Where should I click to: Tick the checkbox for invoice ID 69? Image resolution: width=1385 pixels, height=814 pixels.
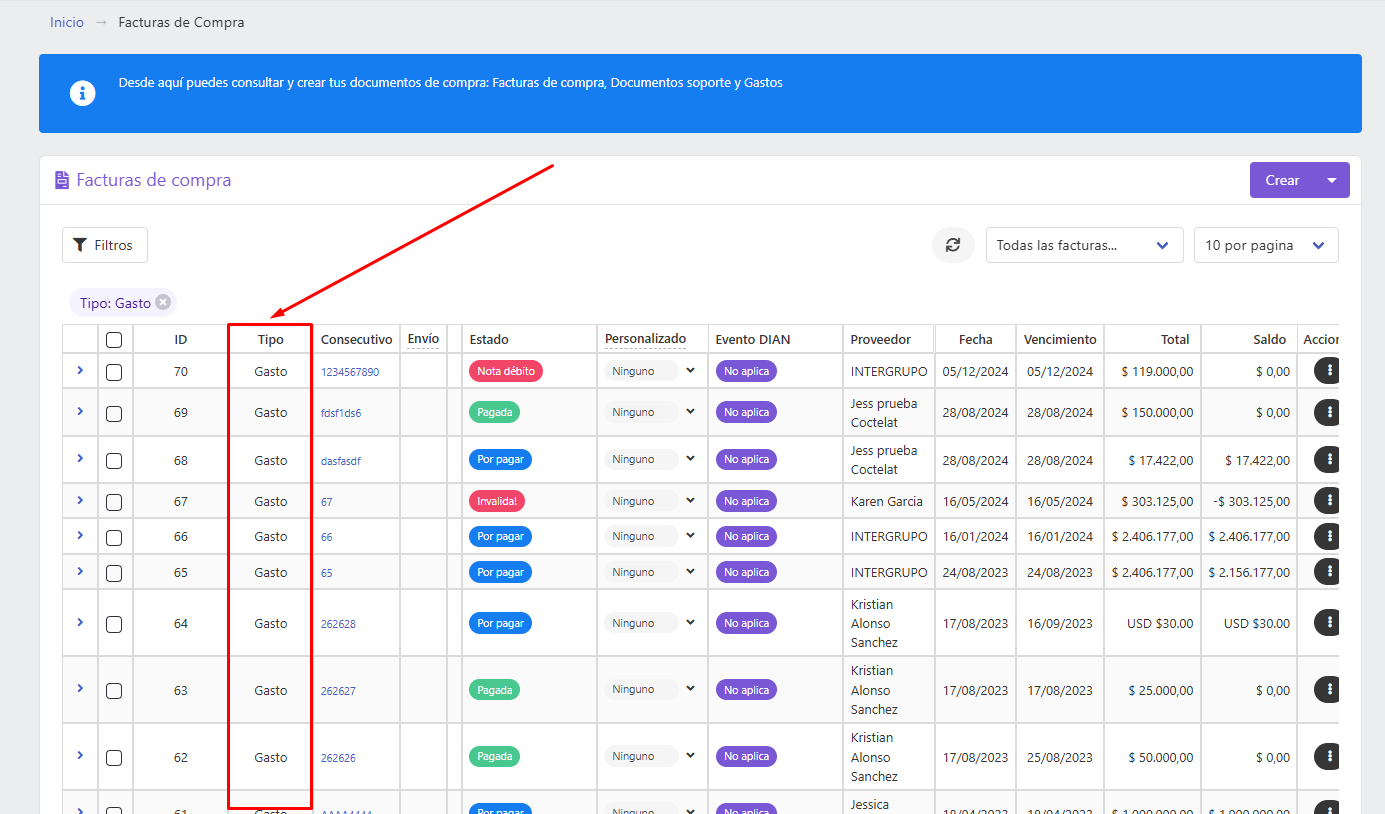[114, 413]
